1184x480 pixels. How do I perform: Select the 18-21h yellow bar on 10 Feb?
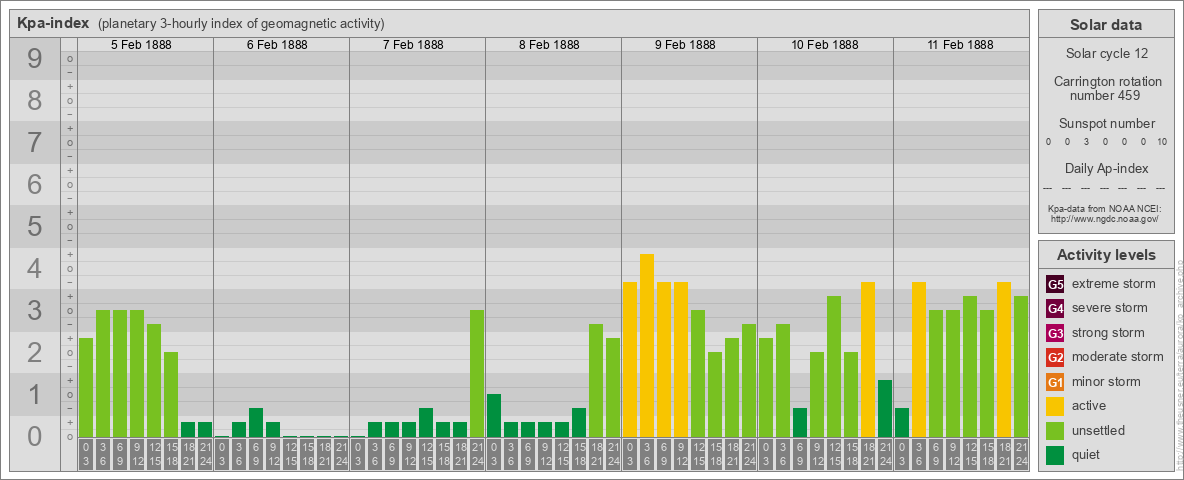(868, 360)
